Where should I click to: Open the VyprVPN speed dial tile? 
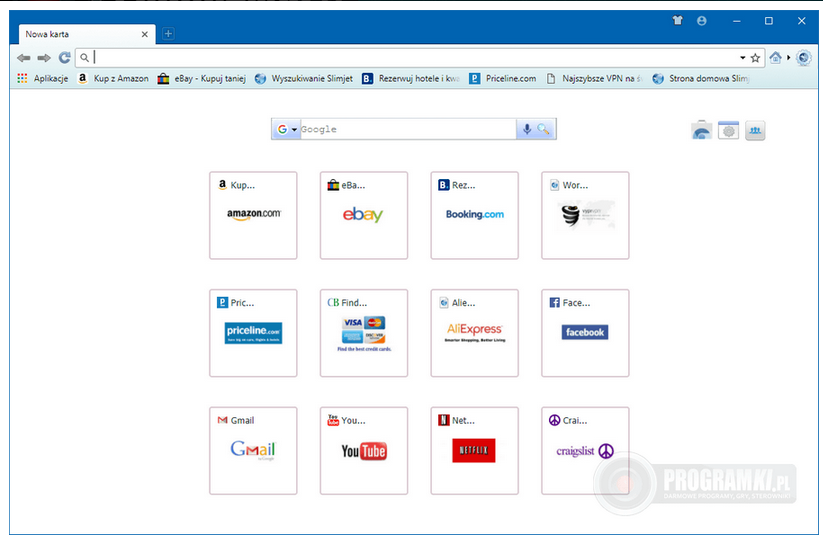pyautogui.click(x=585, y=215)
